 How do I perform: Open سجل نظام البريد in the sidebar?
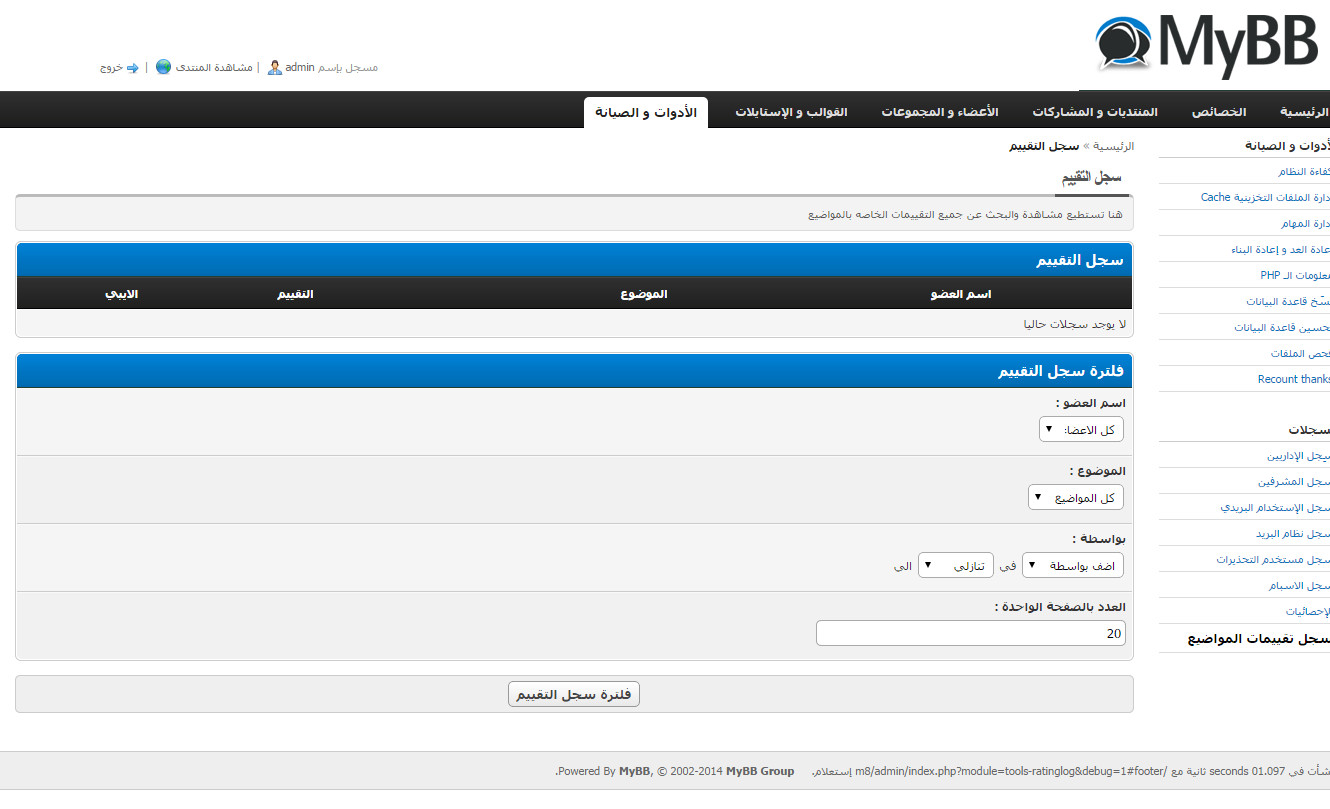pyautogui.click(x=1293, y=534)
